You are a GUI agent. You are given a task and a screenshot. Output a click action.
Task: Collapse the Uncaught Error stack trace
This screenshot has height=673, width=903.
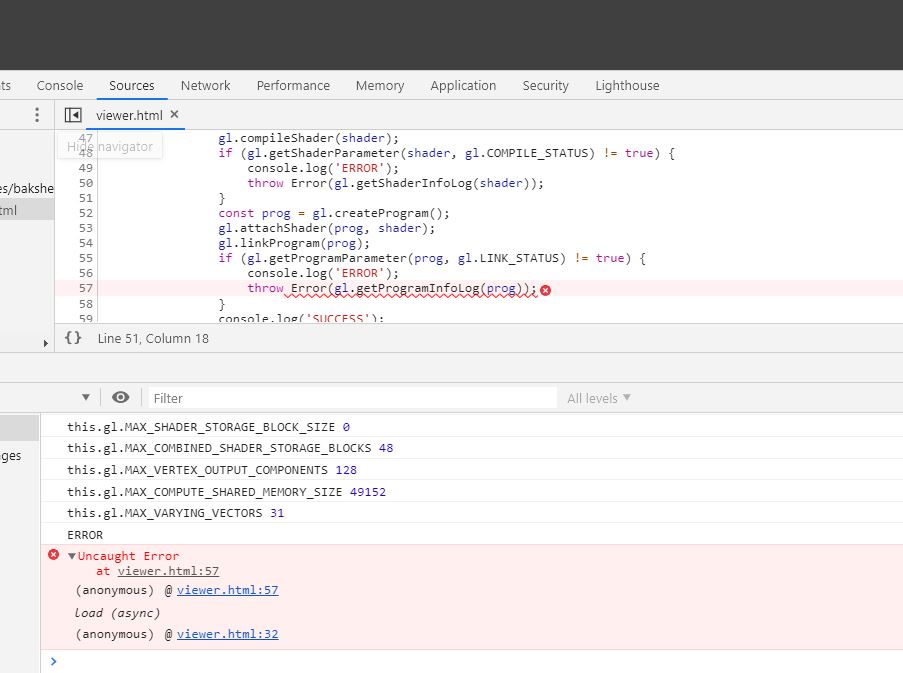pos(72,556)
